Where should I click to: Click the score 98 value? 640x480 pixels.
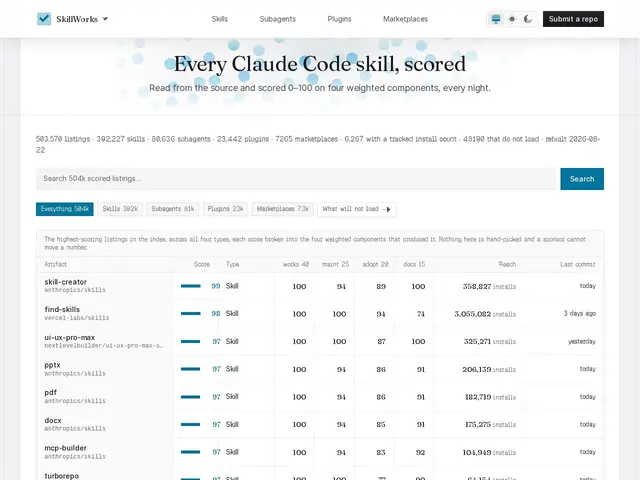click(216, 313)
